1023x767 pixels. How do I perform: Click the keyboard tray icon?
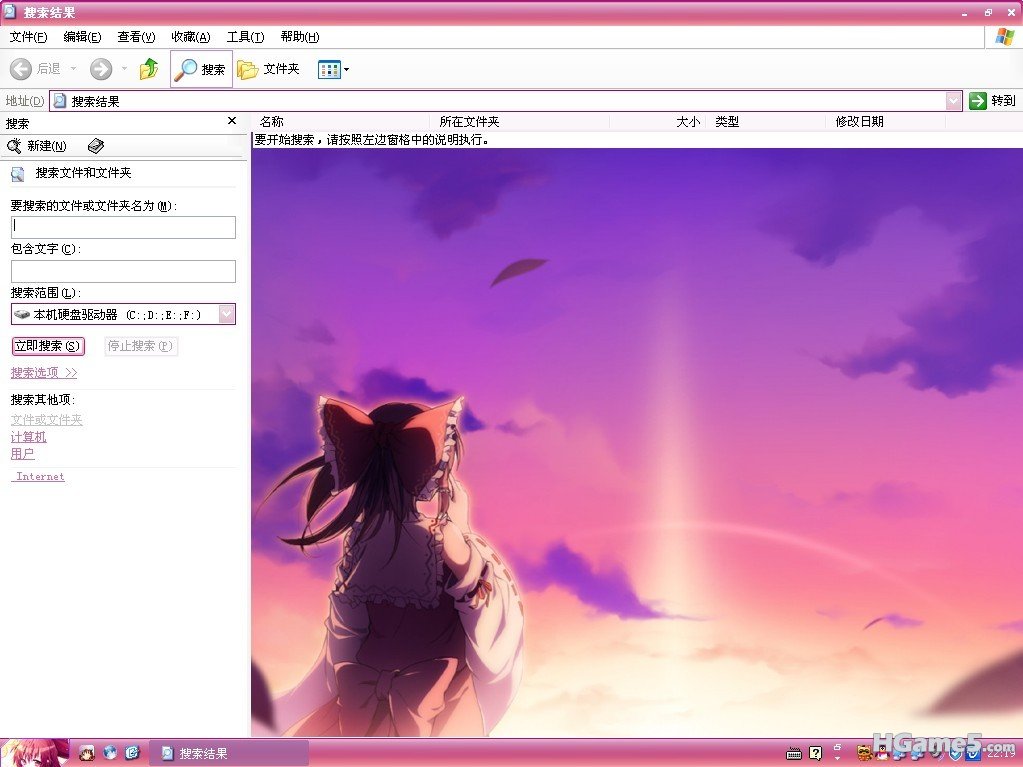(793, 754)
